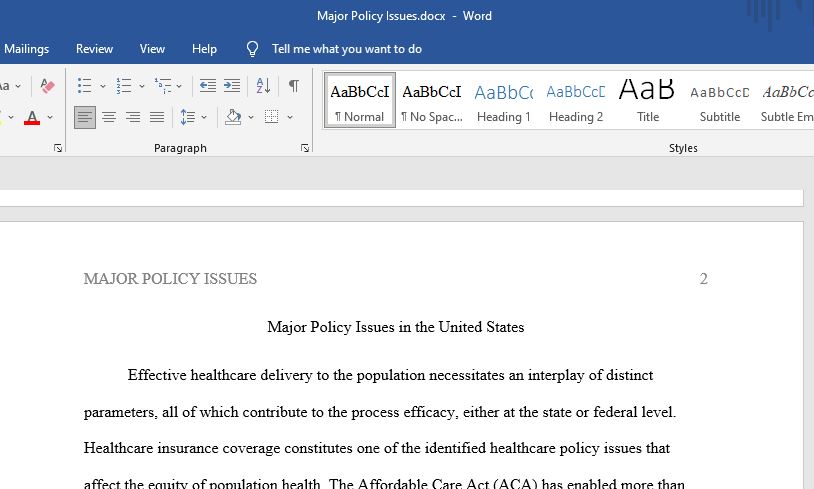The image size is (814, 489).
Task: Apply red font color button
Action: (32, 117)
